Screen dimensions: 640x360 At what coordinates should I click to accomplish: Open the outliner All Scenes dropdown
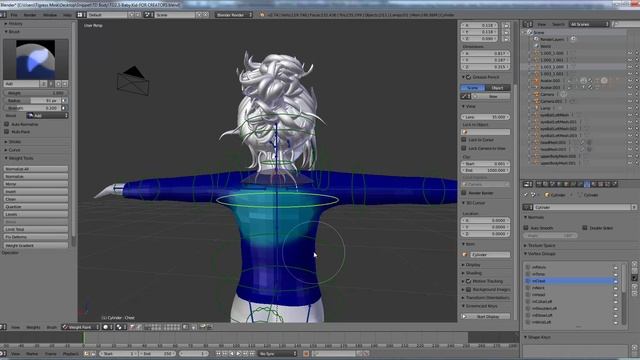click(x=589, y=24)
